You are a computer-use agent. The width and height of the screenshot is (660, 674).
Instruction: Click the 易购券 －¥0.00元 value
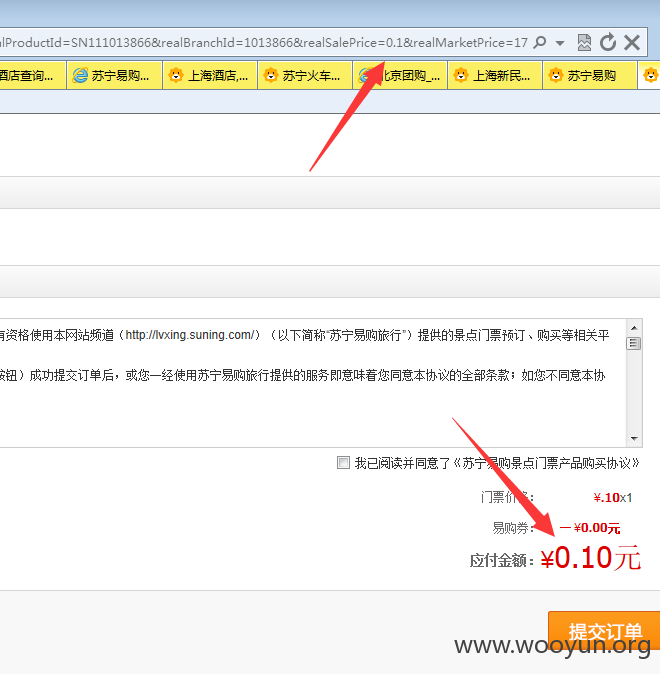(x=590, y=528)
